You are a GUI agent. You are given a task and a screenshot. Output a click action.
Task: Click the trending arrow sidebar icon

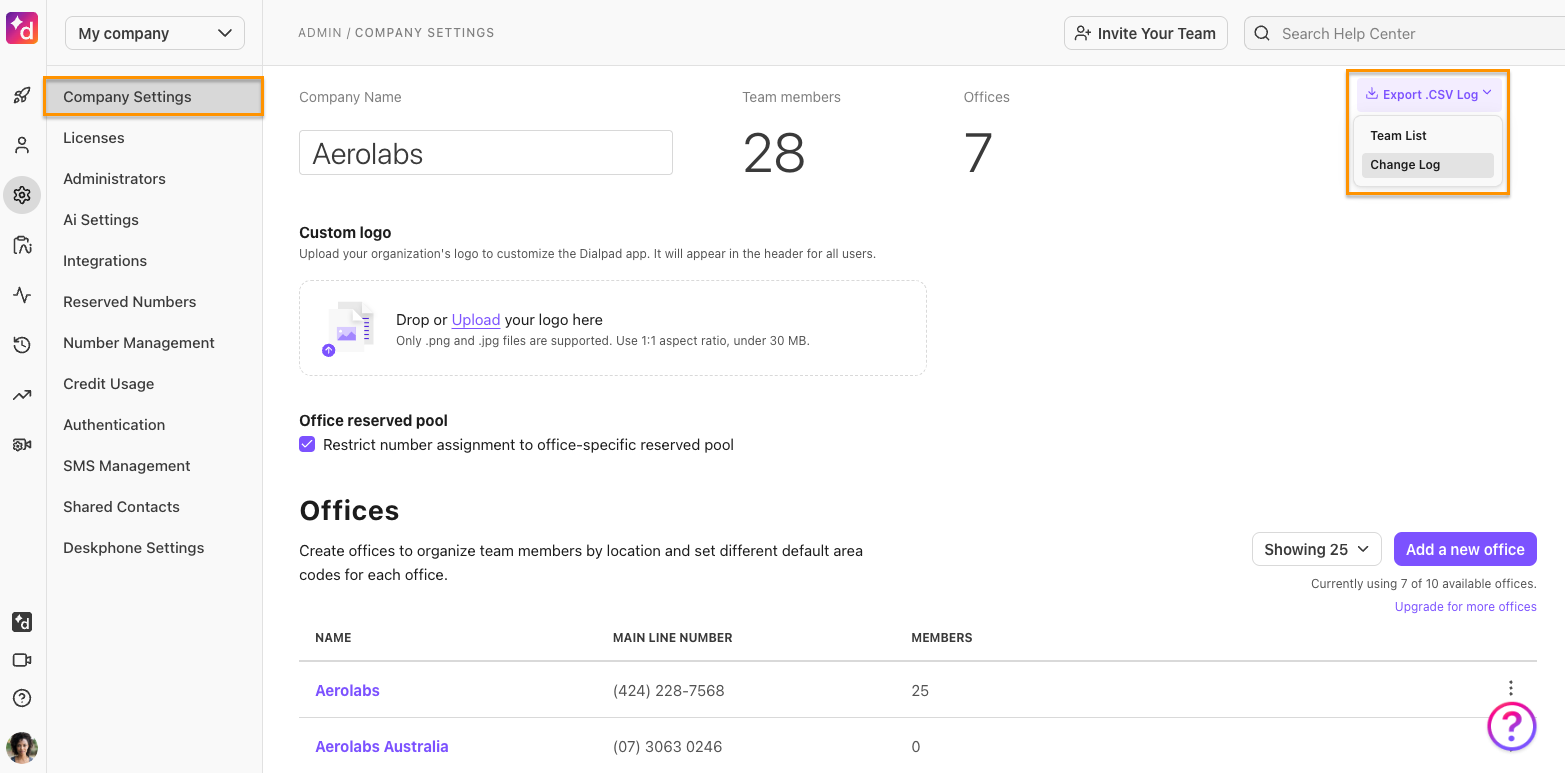22,395
